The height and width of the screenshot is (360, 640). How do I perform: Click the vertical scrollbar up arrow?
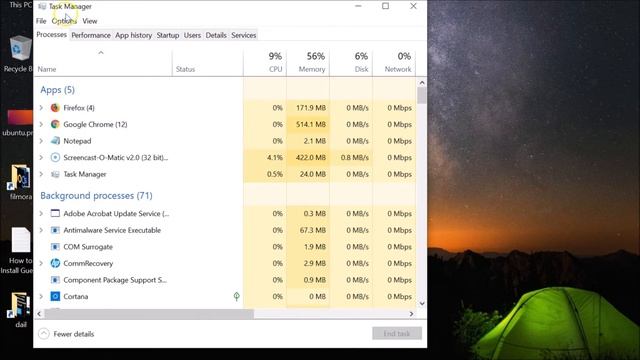(422, 82)
